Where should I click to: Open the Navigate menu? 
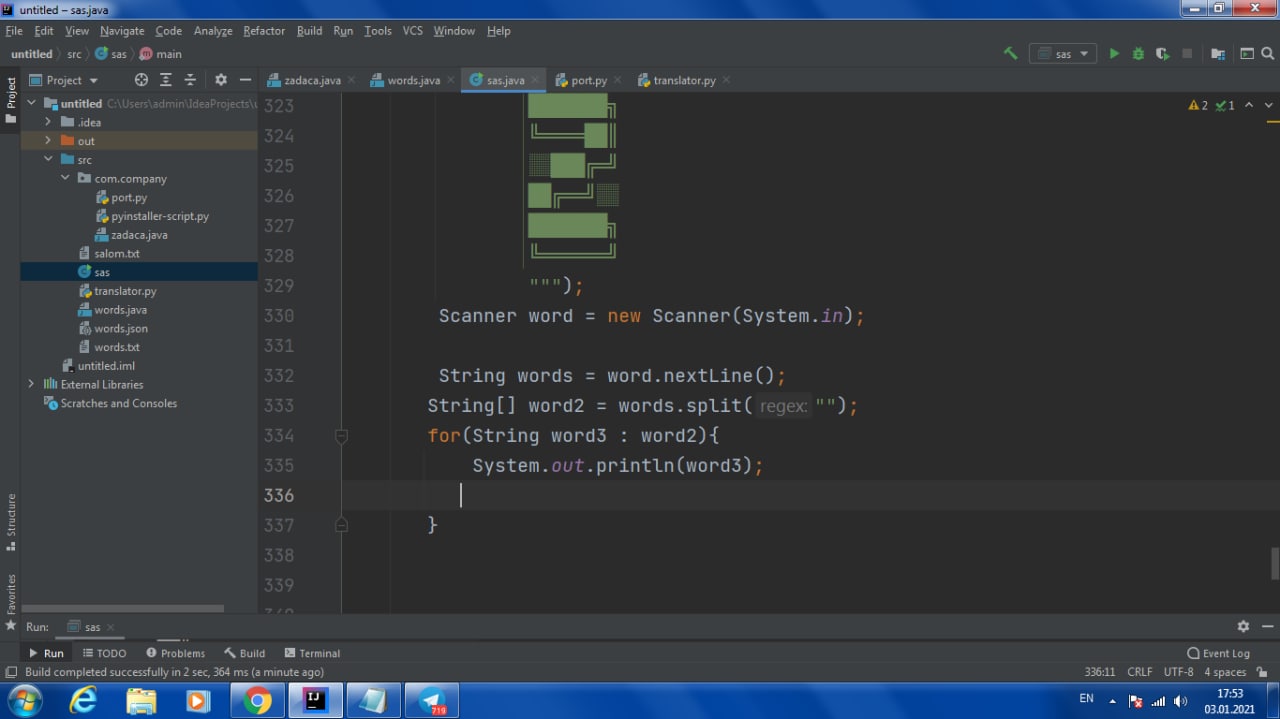[122, 31]
